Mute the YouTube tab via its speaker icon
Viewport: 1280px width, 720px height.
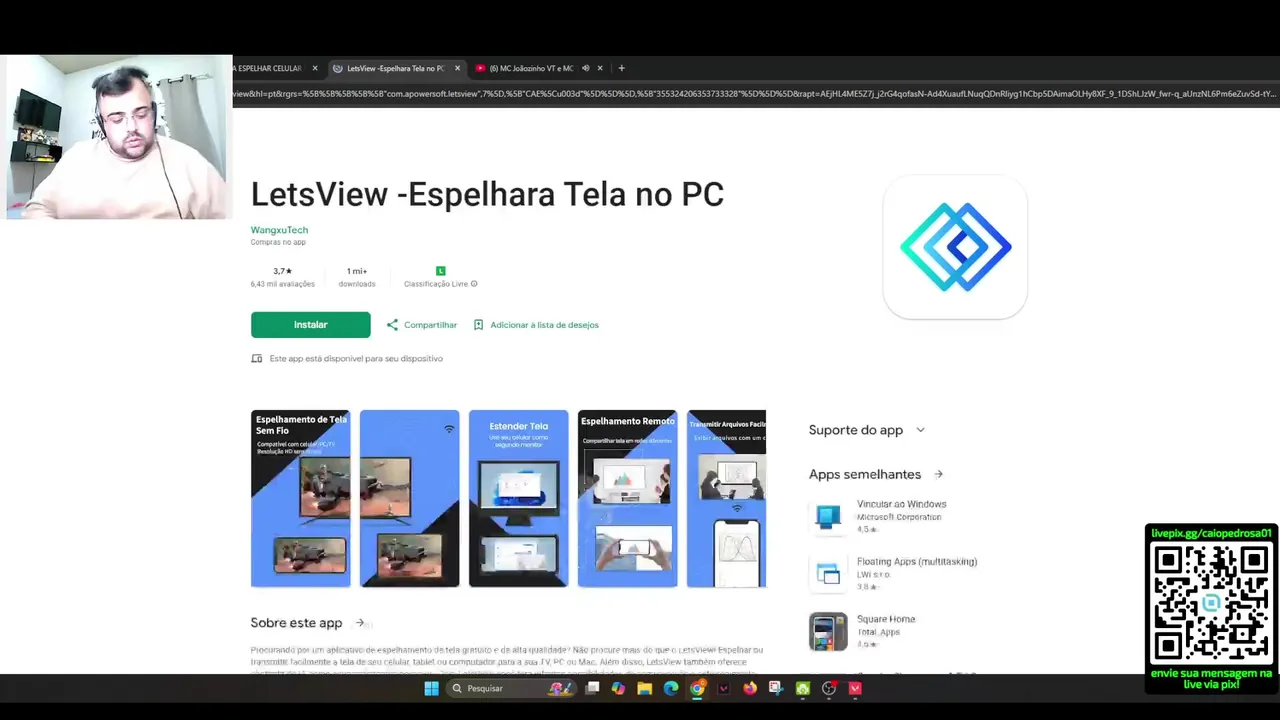[585, 68]
